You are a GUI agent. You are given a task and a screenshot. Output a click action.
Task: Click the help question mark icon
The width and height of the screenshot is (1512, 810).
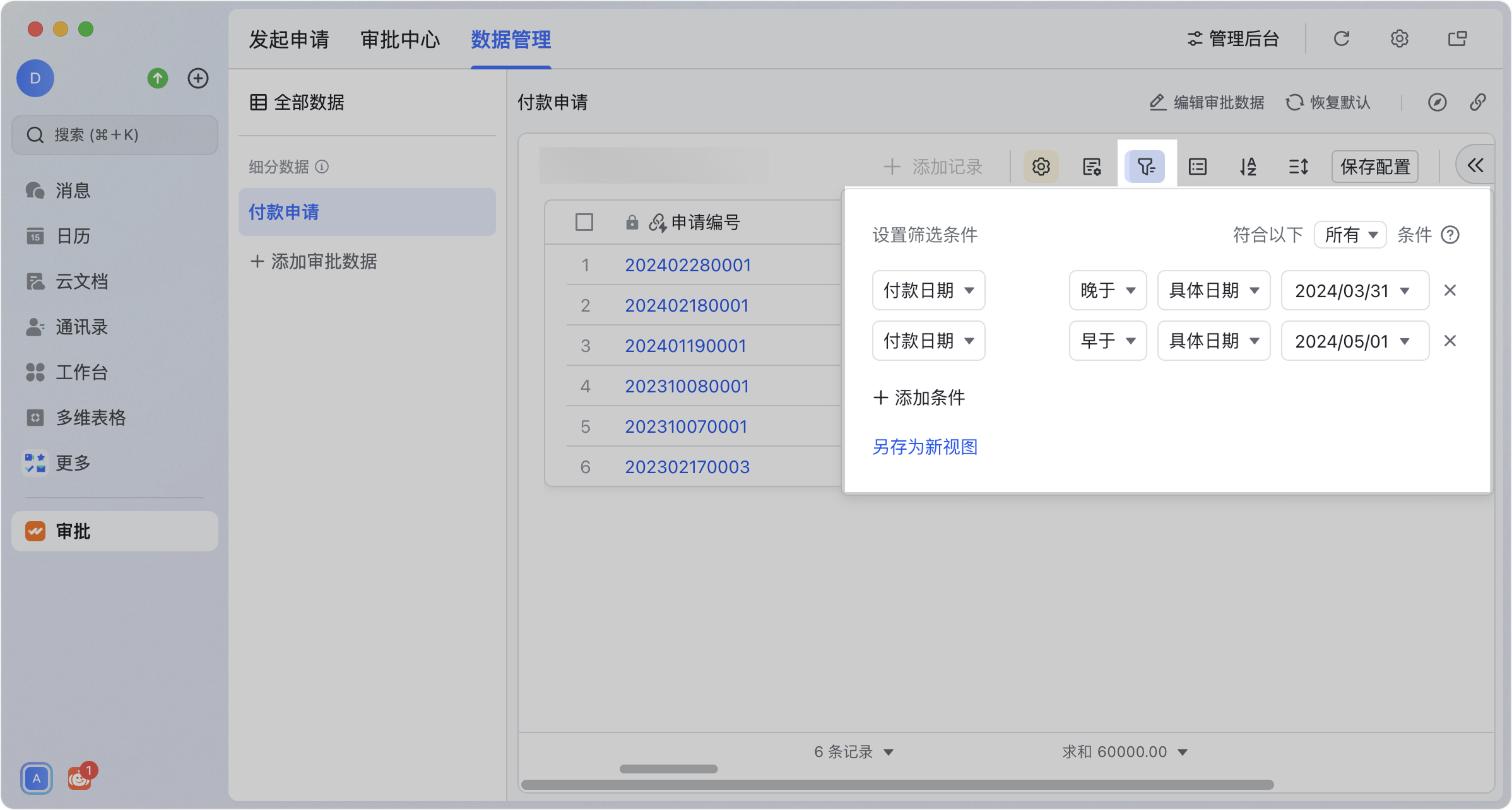pyautogui.click(x=1450, y=235)
